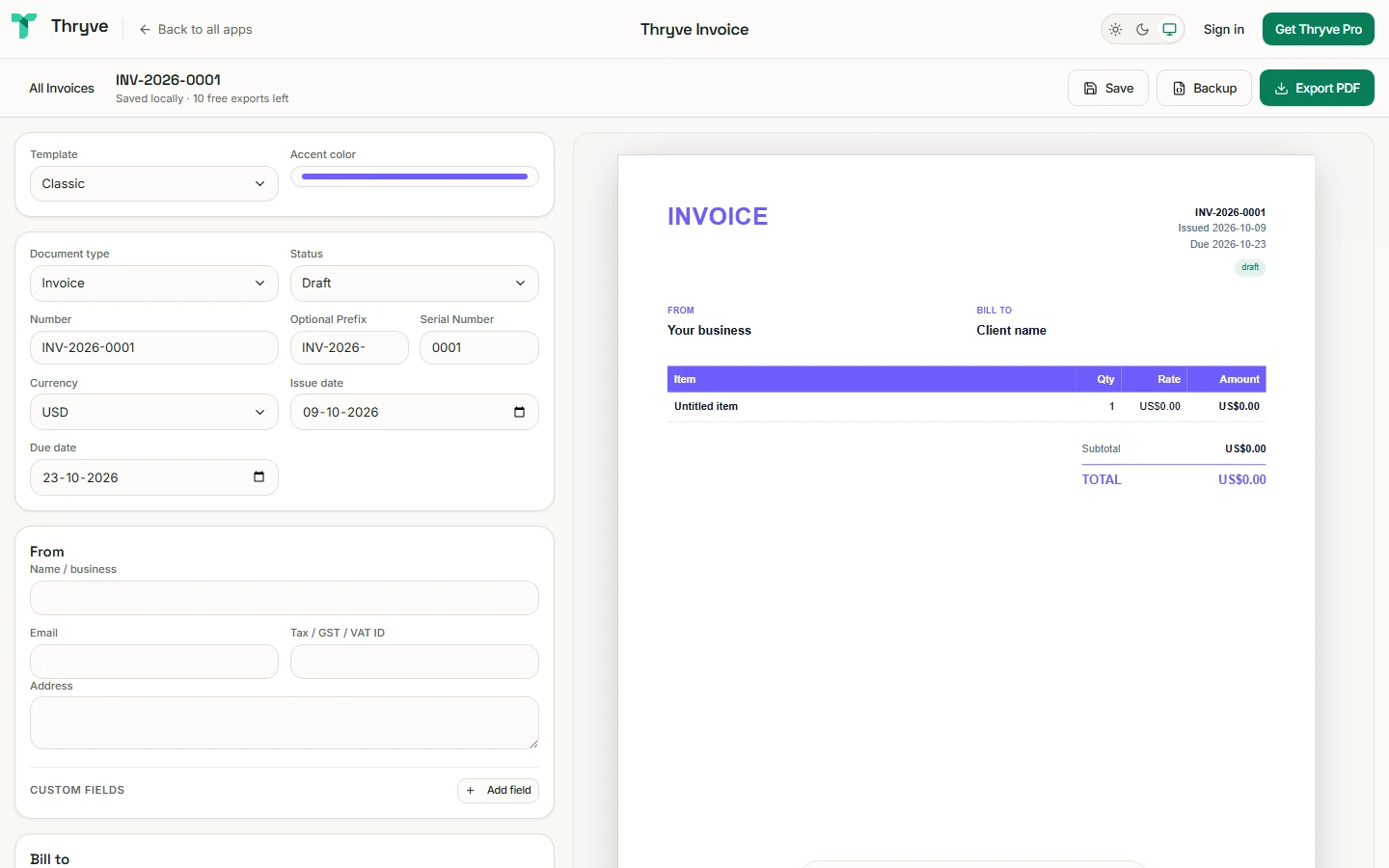Open calendar picker for Due date

coord(259,477)
